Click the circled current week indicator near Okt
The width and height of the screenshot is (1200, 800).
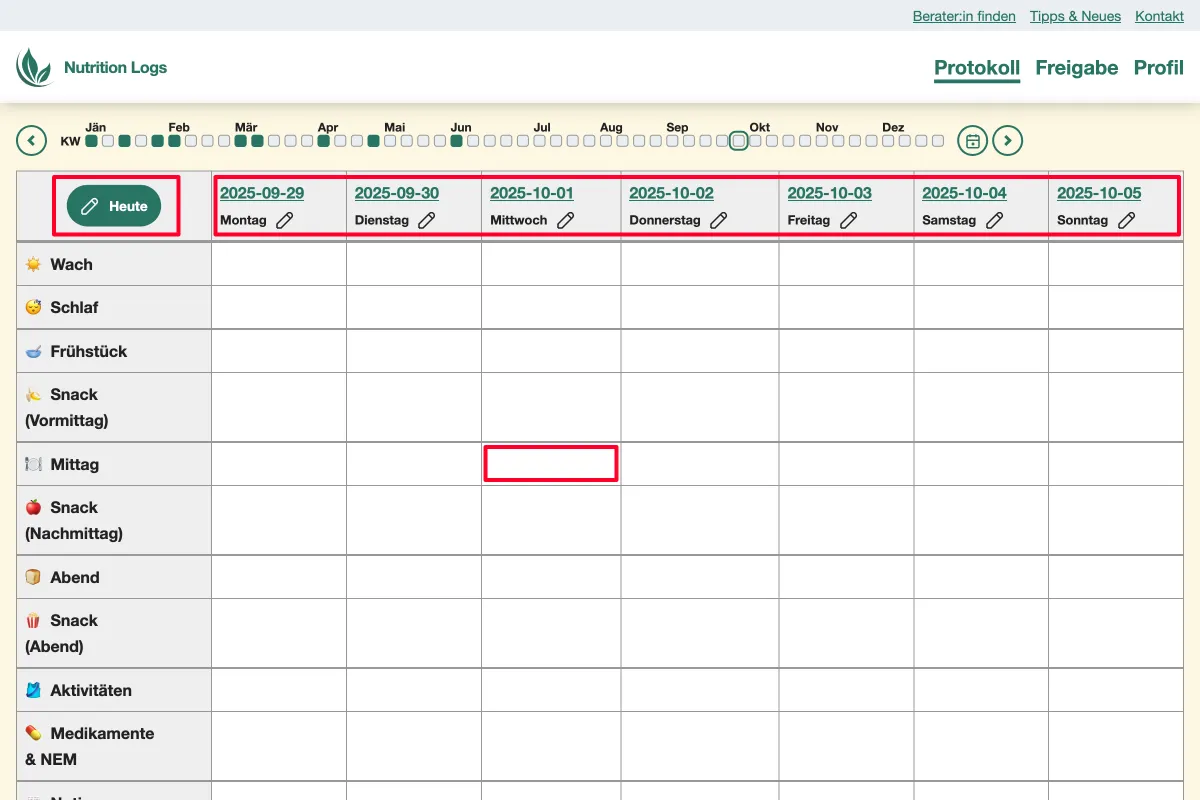pyautogui.click(x=738, y=142)
